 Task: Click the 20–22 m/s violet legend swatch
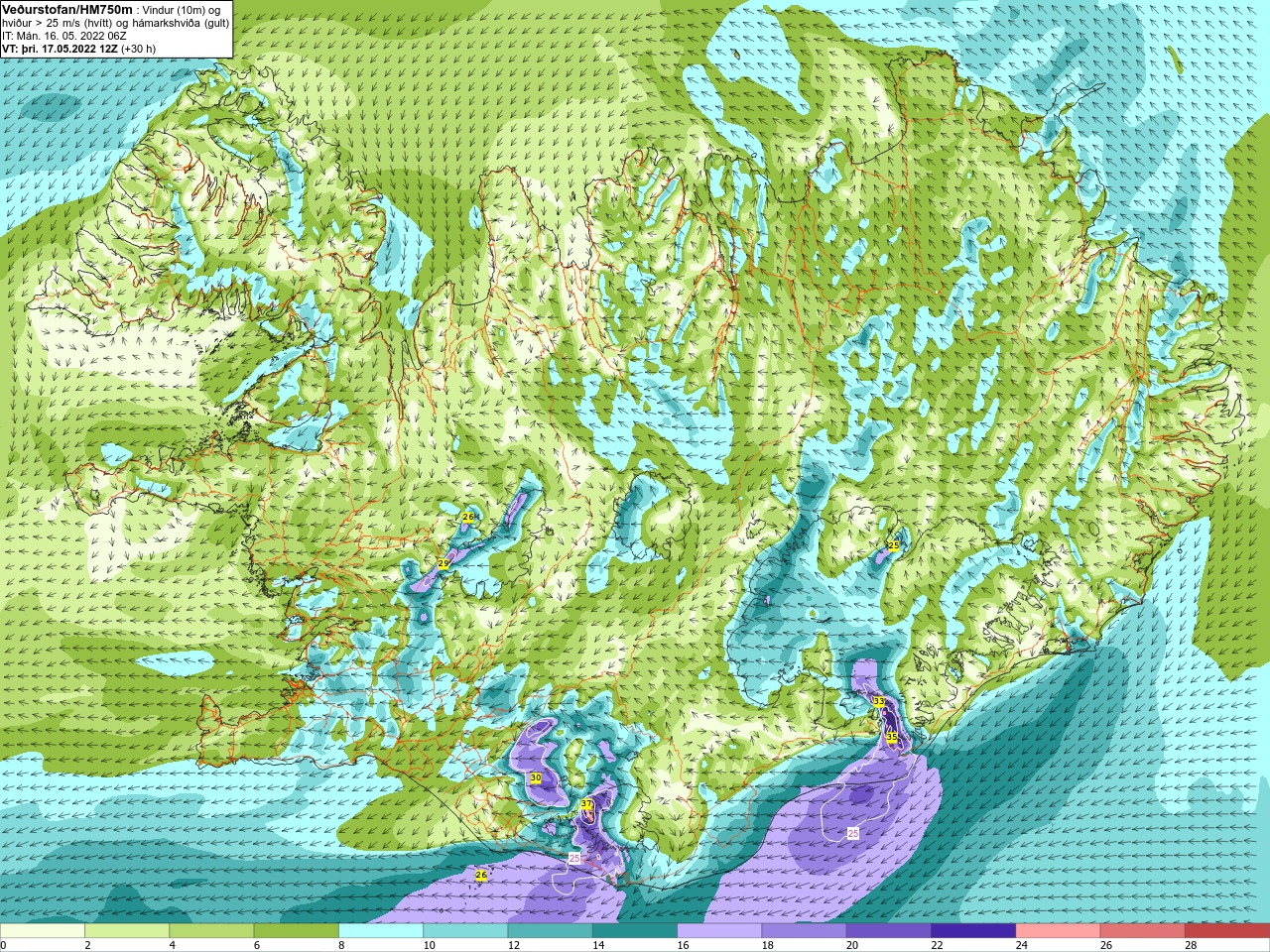coord(888,931)
